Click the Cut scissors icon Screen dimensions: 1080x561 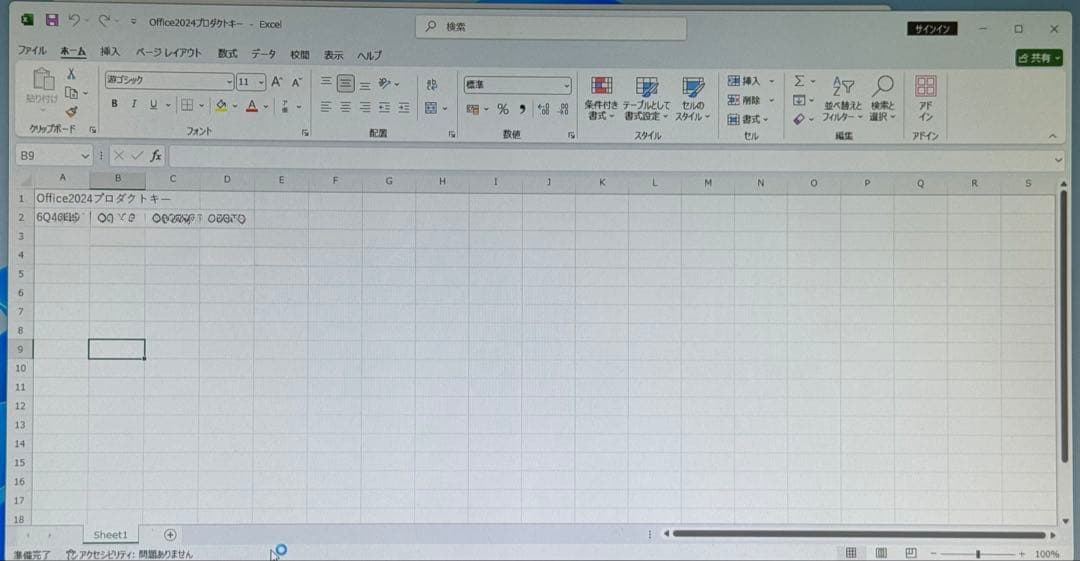71,74
